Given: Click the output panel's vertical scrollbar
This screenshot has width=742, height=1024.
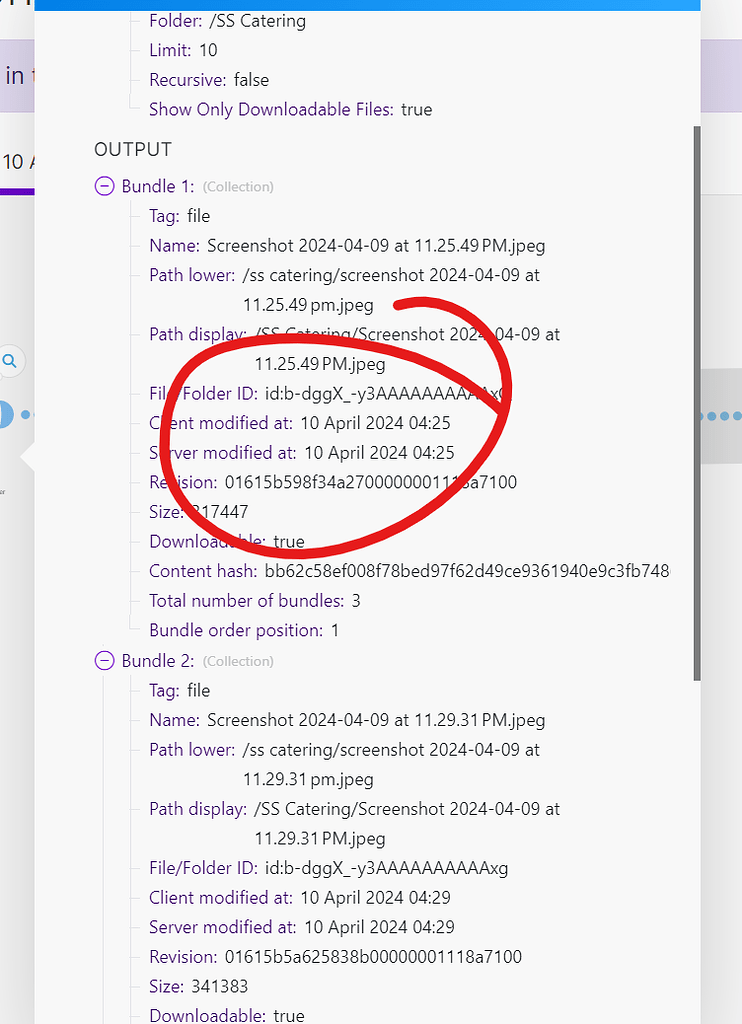Looking at the screenshot, I should point(696,400).
